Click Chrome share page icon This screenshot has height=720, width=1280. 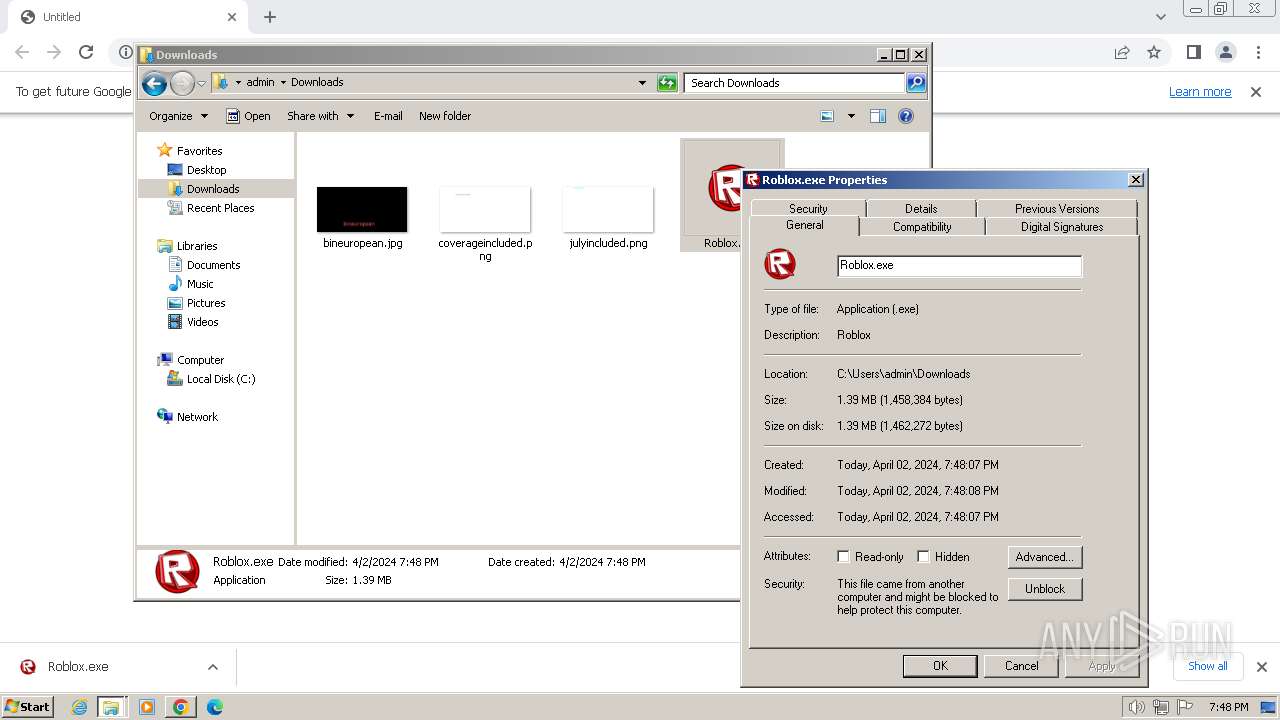pyautogui.click(x=1122, y=52)
